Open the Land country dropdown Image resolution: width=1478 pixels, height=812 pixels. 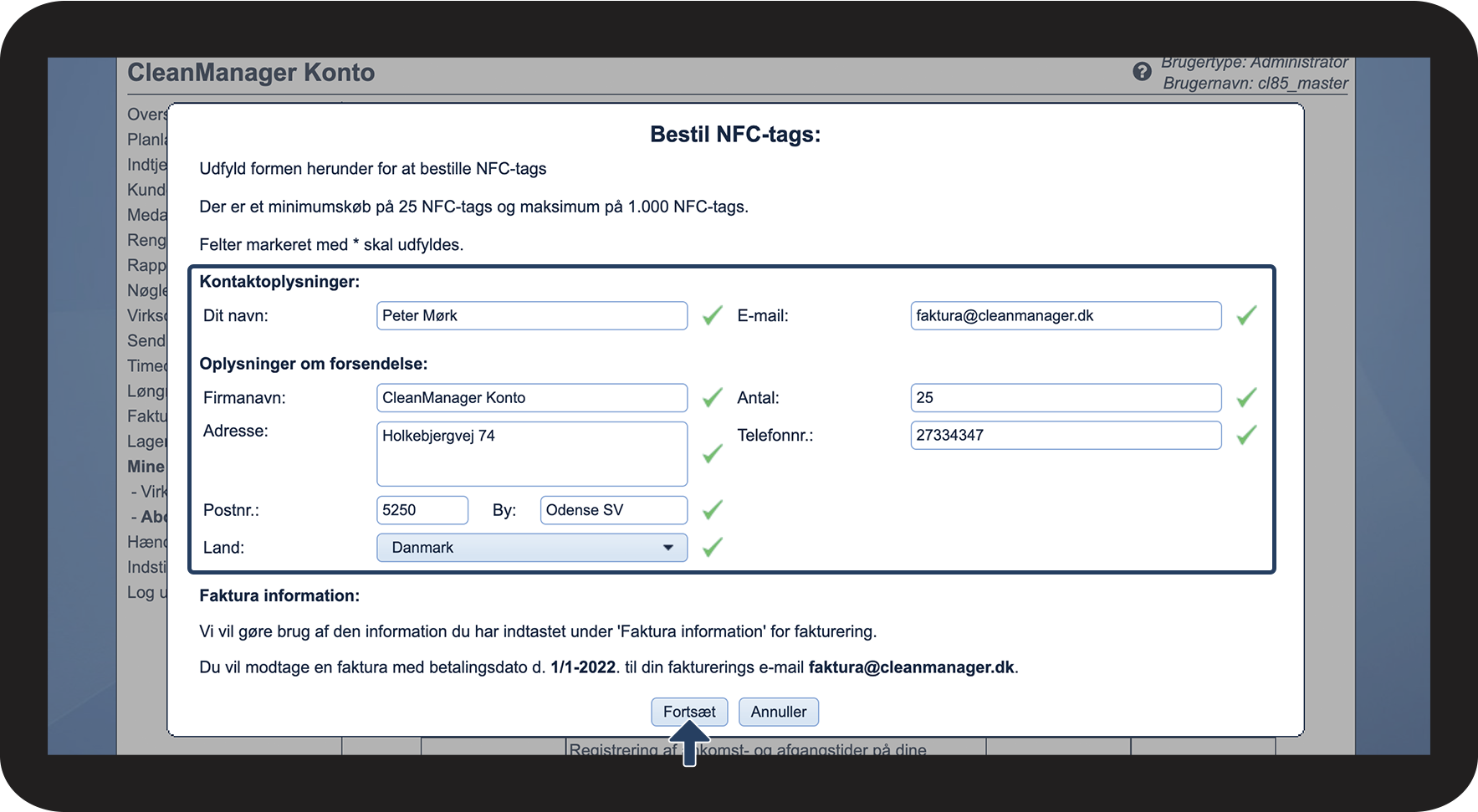[531, 548]
